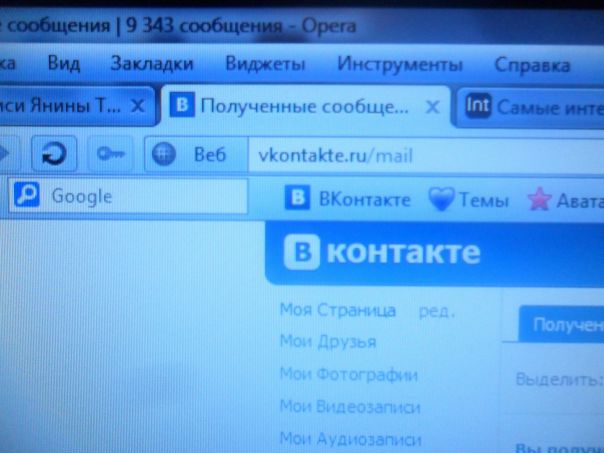Image resolution: width=604 pixels, height=453 pixels.
Task: Click the Int favicon on the third tab
Action: point(478,105)
